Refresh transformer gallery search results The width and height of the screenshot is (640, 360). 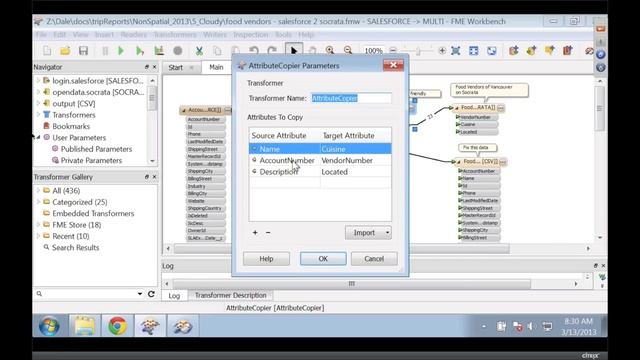[151, 293]
